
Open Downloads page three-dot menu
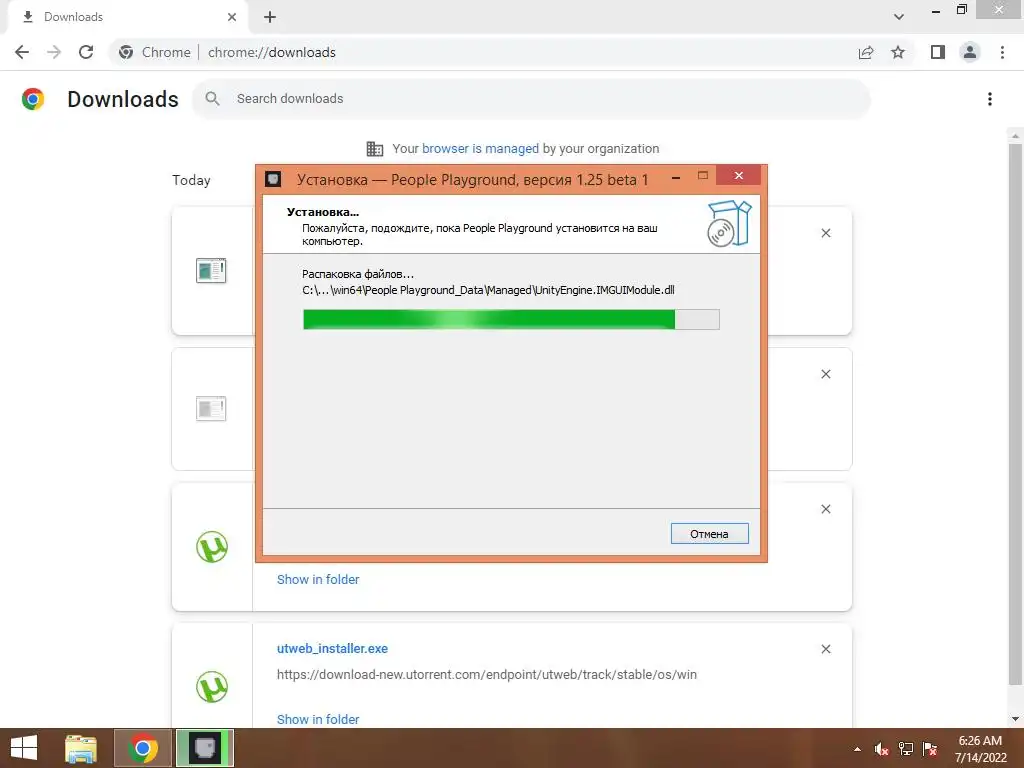coord(990,99)
